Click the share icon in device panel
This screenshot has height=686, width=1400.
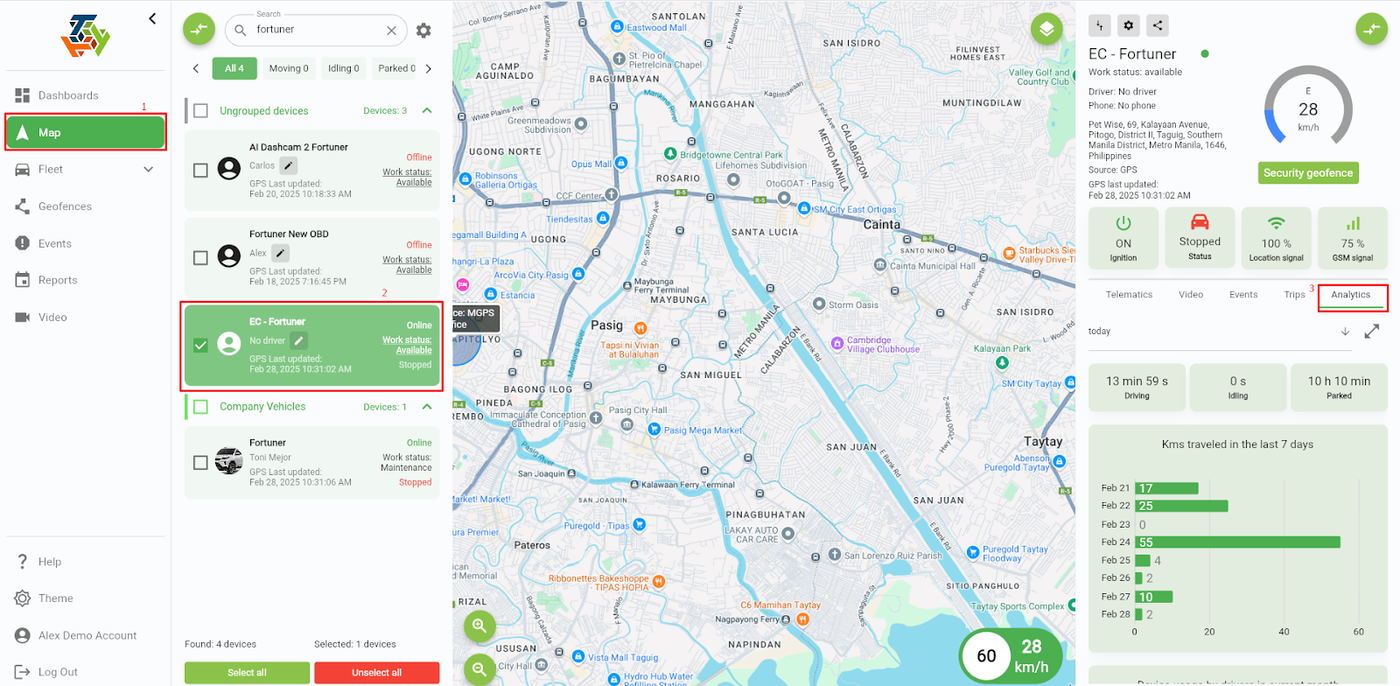coord(1157,26)
